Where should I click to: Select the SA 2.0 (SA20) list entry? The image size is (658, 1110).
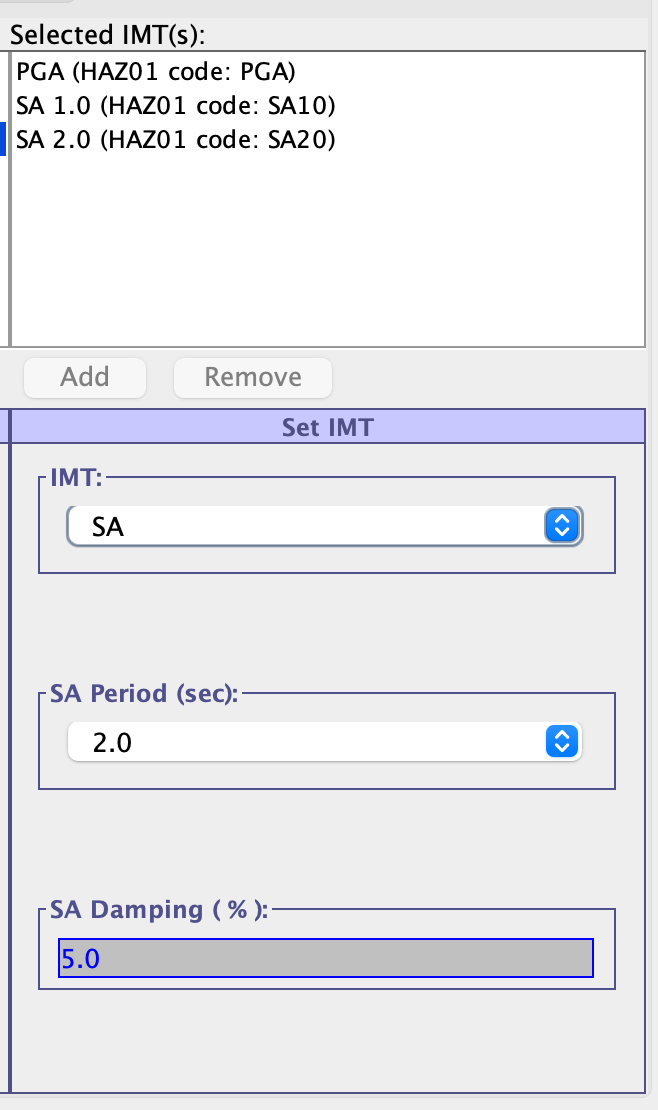click(175, 140)
